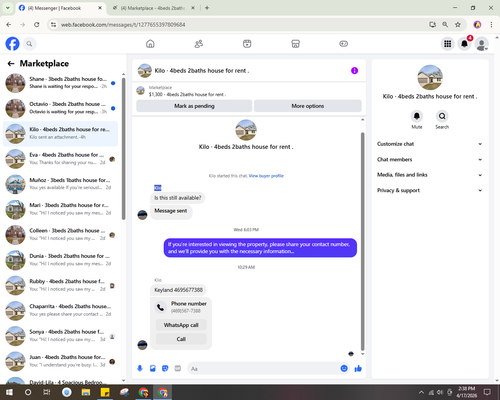The height and width of the screenshot is (400, 500).
Task: Click the conversation list scrollbar
Action: [x=123, y=149]
